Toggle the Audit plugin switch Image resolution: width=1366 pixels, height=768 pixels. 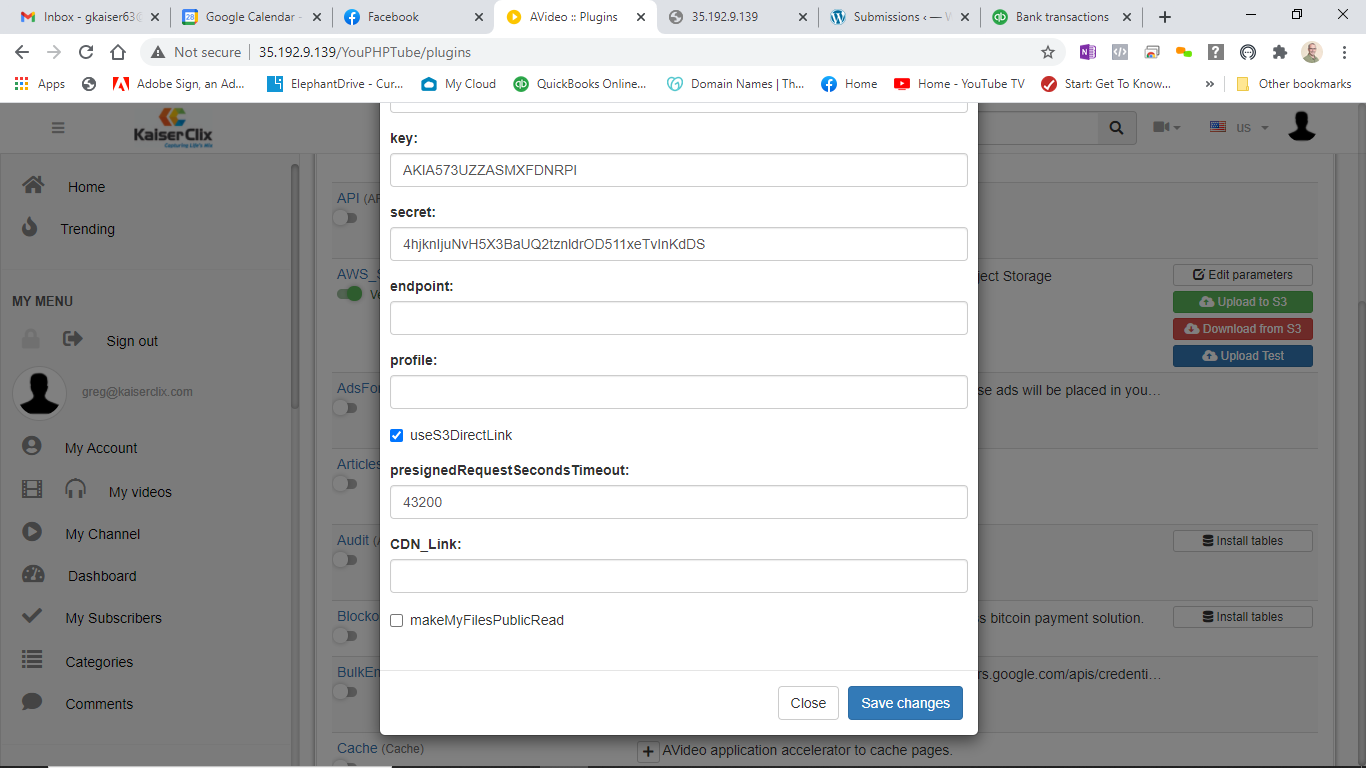345,560
